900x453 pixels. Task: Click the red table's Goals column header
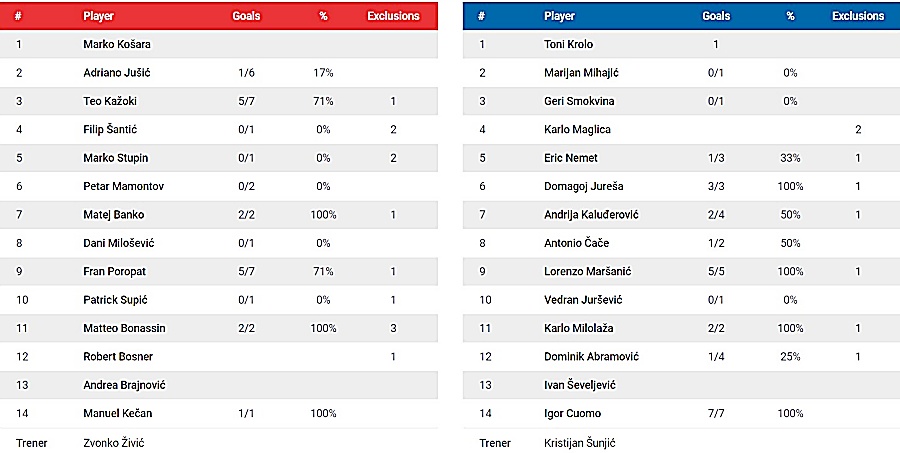click(246, 17)
